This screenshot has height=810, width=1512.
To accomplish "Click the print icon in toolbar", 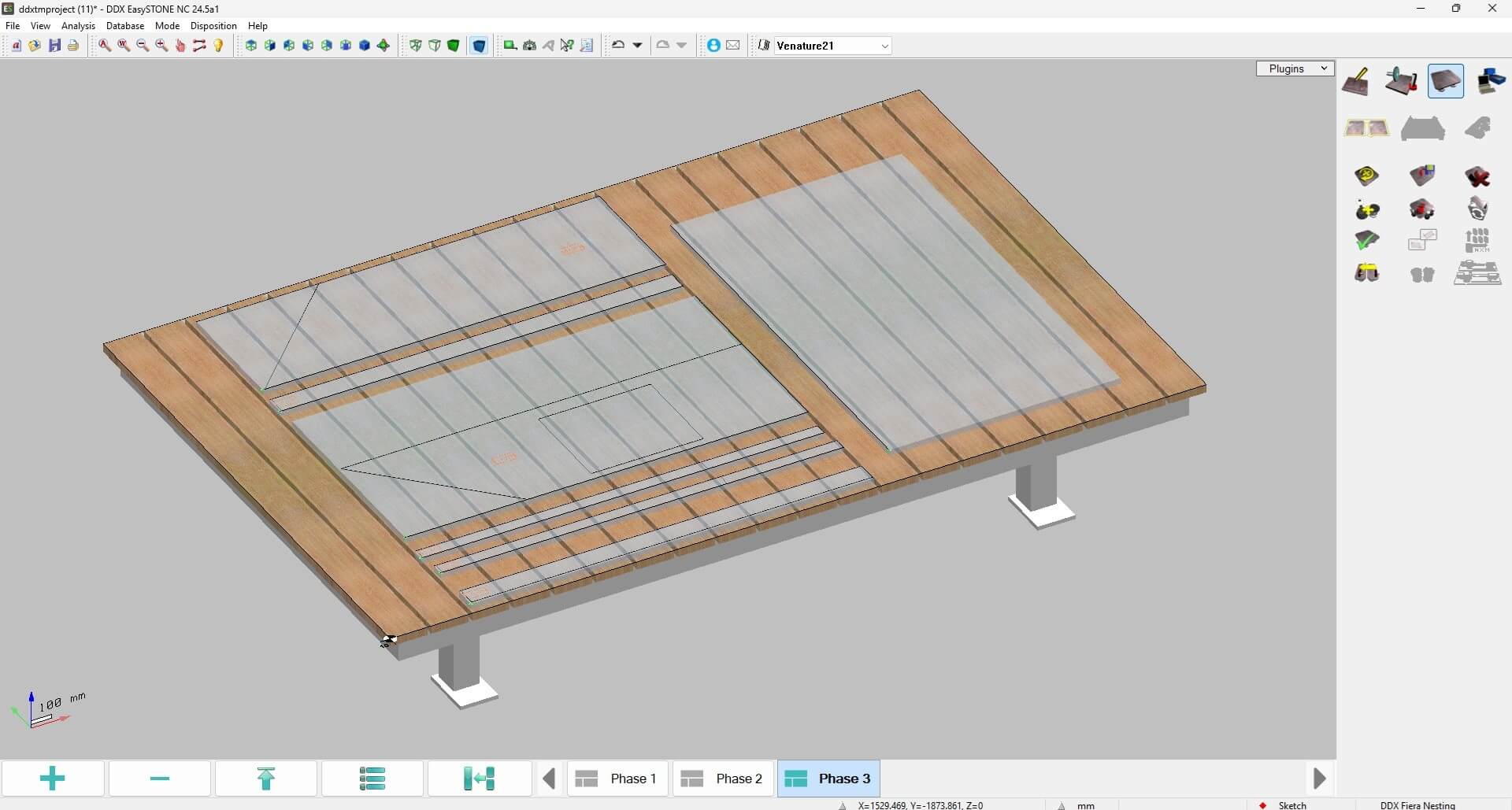I will point(73,46).
